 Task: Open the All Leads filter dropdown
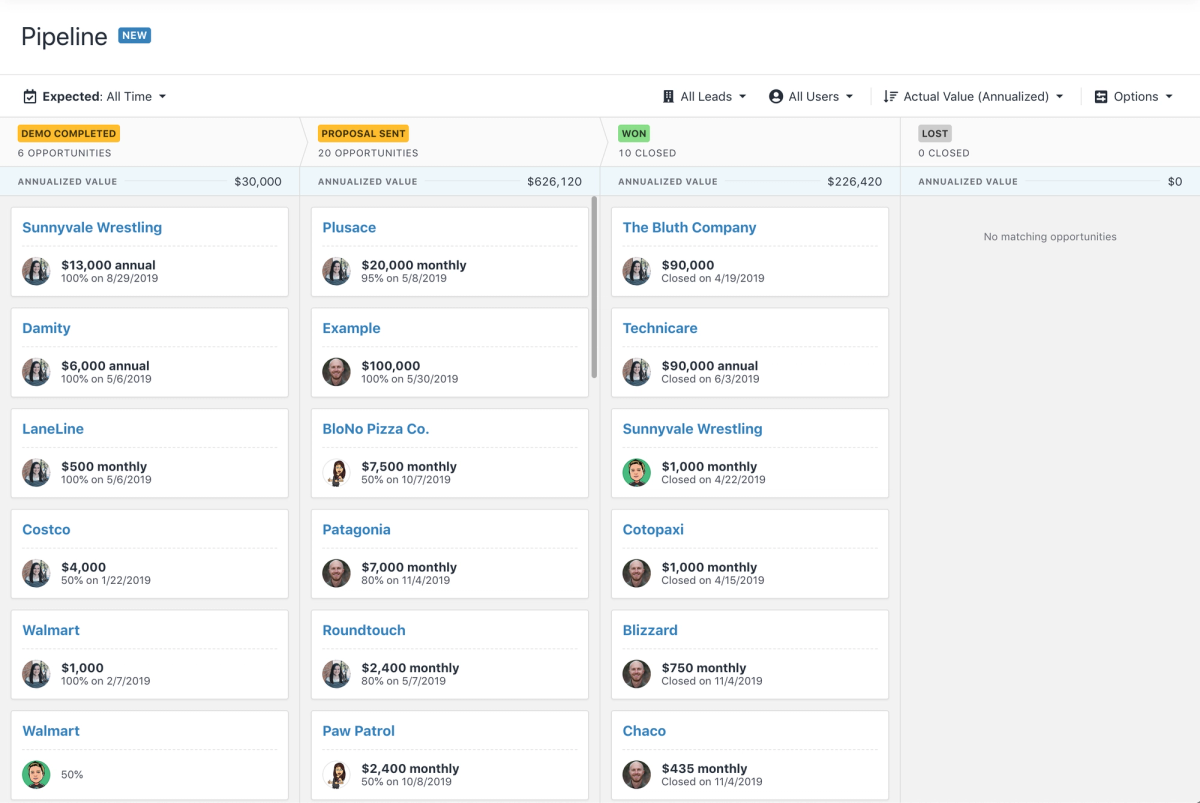click(x=705, y=97)
